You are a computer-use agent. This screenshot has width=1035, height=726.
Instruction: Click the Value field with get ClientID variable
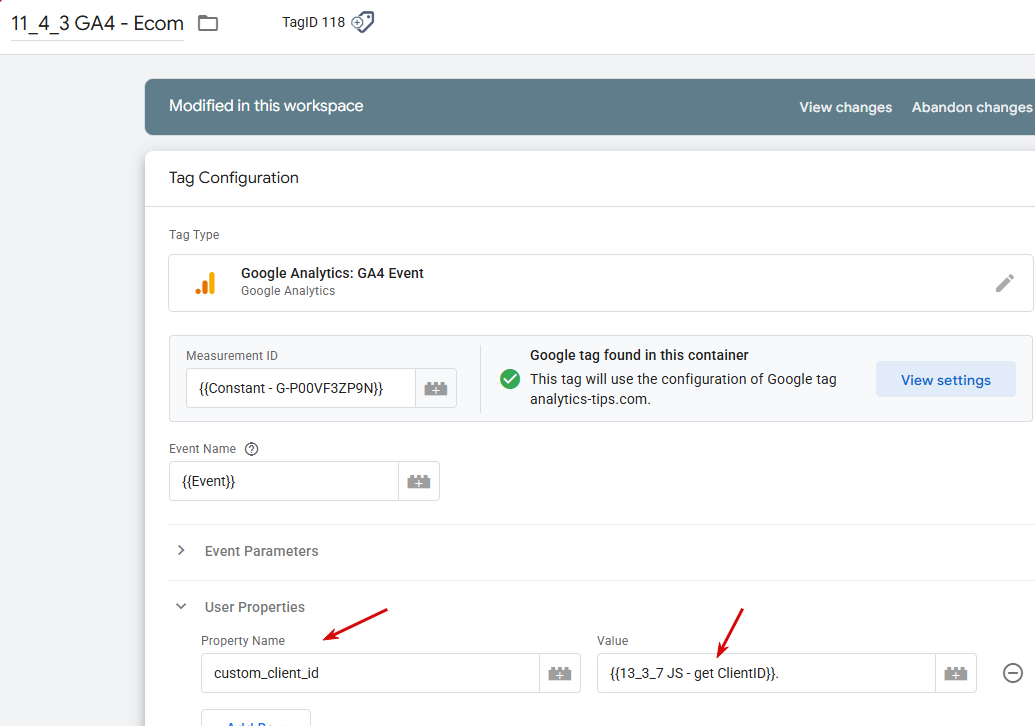(766, 673)
